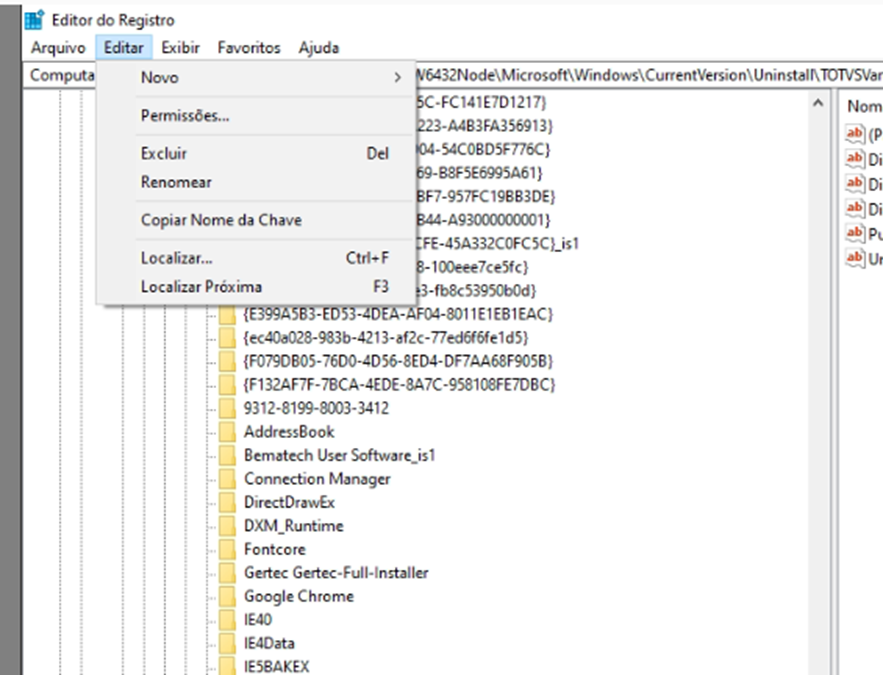Click the Gertec Gertec-Full-Installer folder icon
This screenshot has height=675, width=883.
point(228,573)
